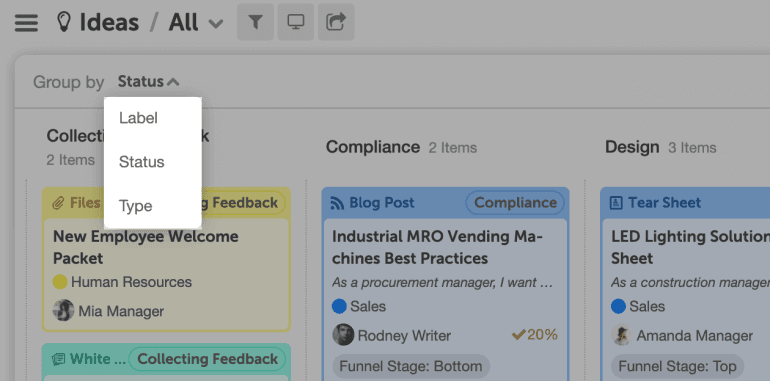770x381 pixels.
Task: Click the lightbulb Ideas icon
Action: click(x=64, y=22)
